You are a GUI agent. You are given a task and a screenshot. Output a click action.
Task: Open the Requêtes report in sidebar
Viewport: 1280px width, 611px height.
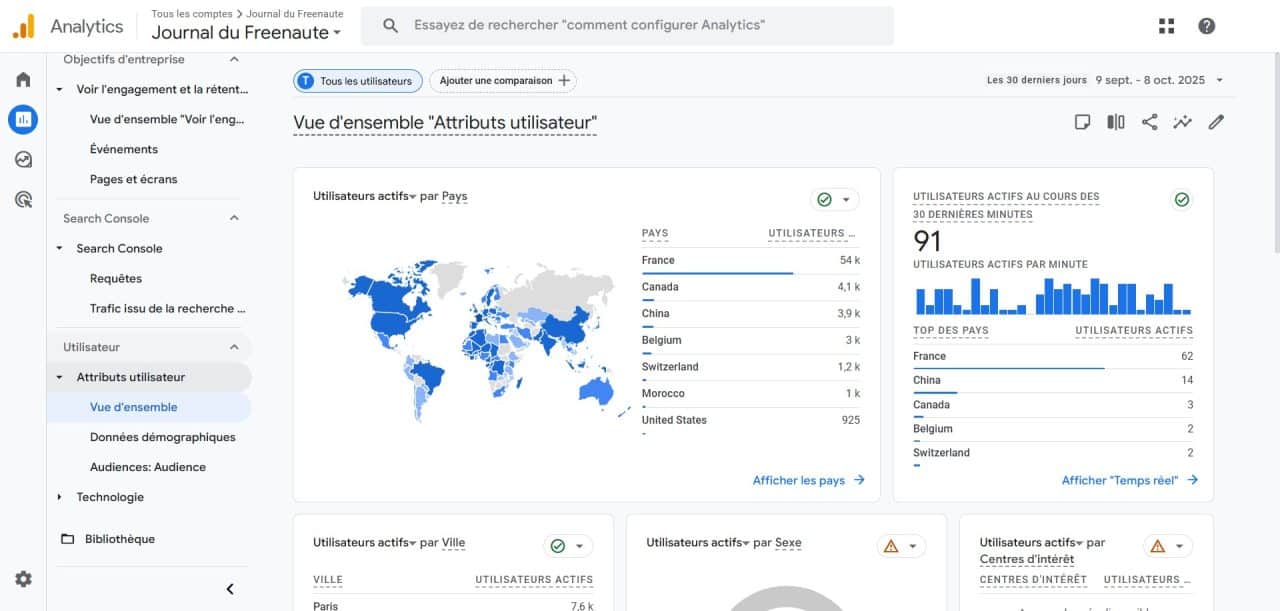point(116,278)
